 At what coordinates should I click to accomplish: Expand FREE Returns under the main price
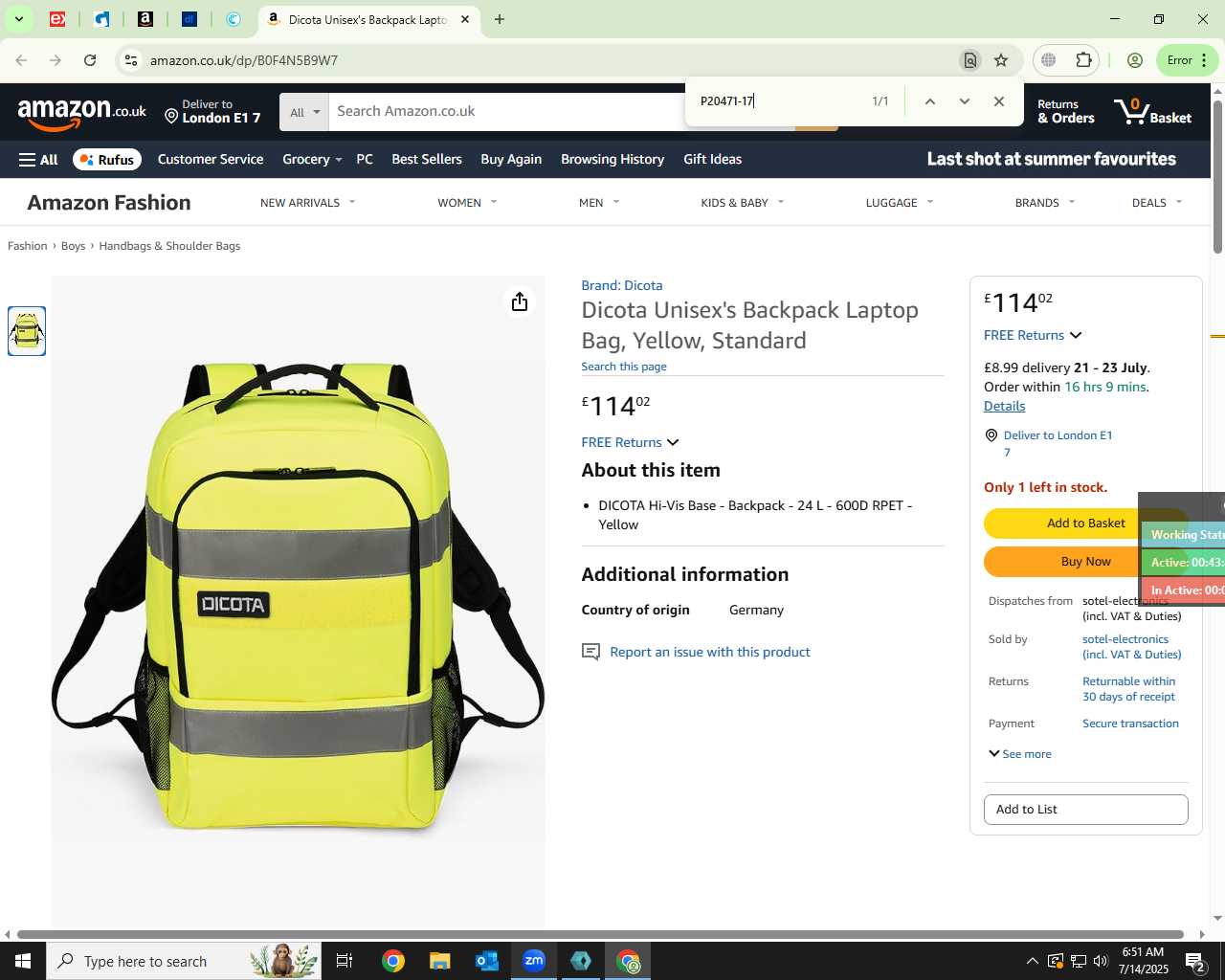tap(630, 442)
